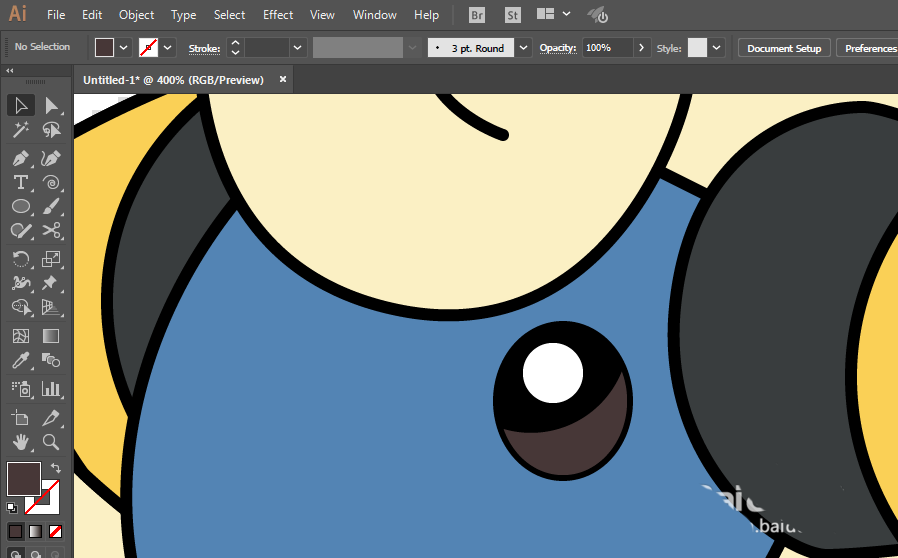
Task: Select the Blend tool
Action: 51,360
